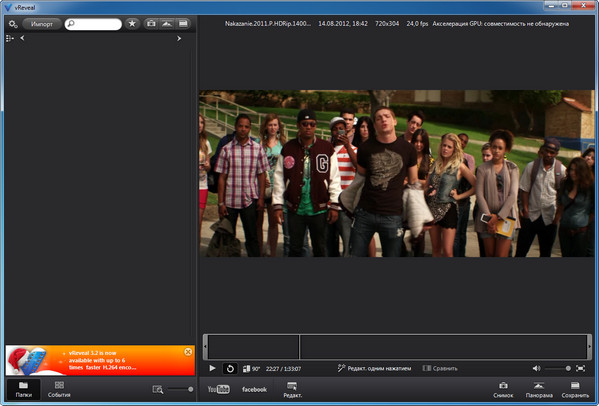Select the panorama filter icon in toolbar
Viewport: 599px width, 406px height.
167,24
